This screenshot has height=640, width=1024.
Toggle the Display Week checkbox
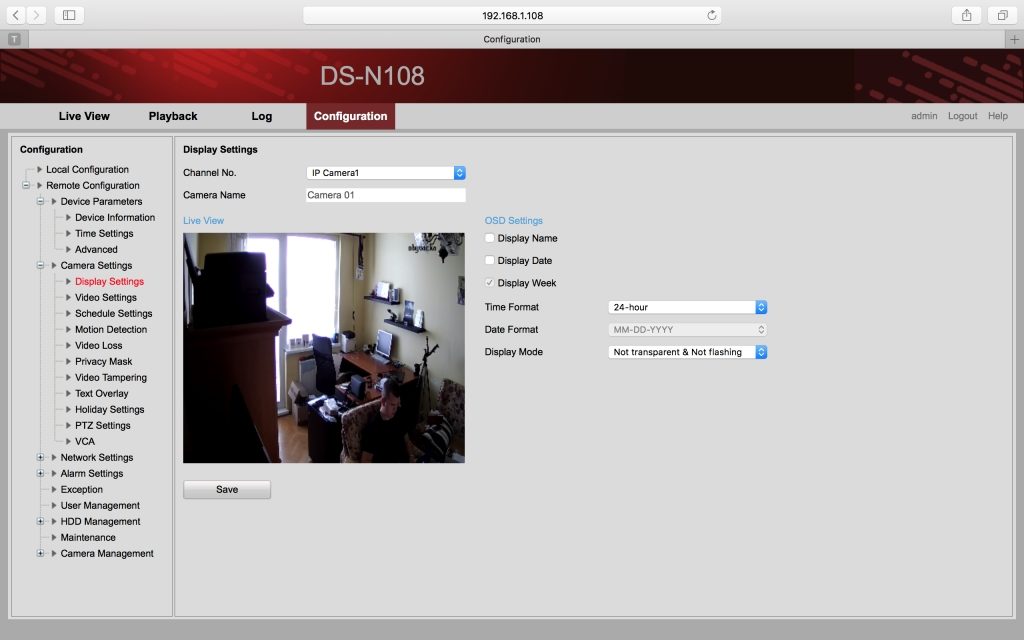tap(490, 283)
